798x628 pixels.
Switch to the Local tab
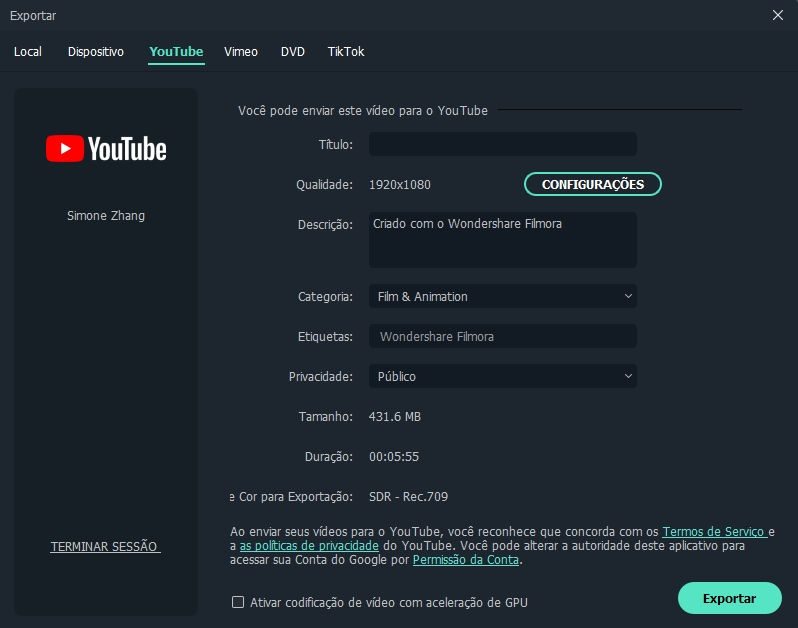(28, 51)
